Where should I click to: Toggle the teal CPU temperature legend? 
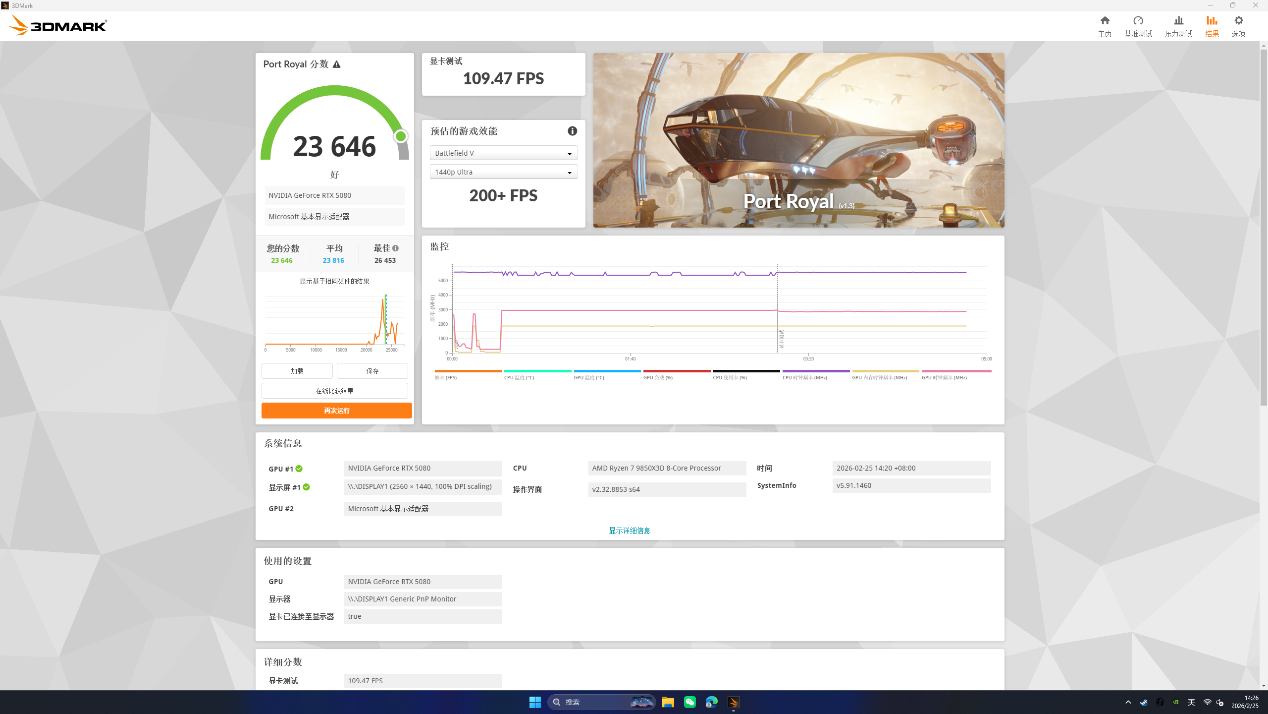[537, 374]
